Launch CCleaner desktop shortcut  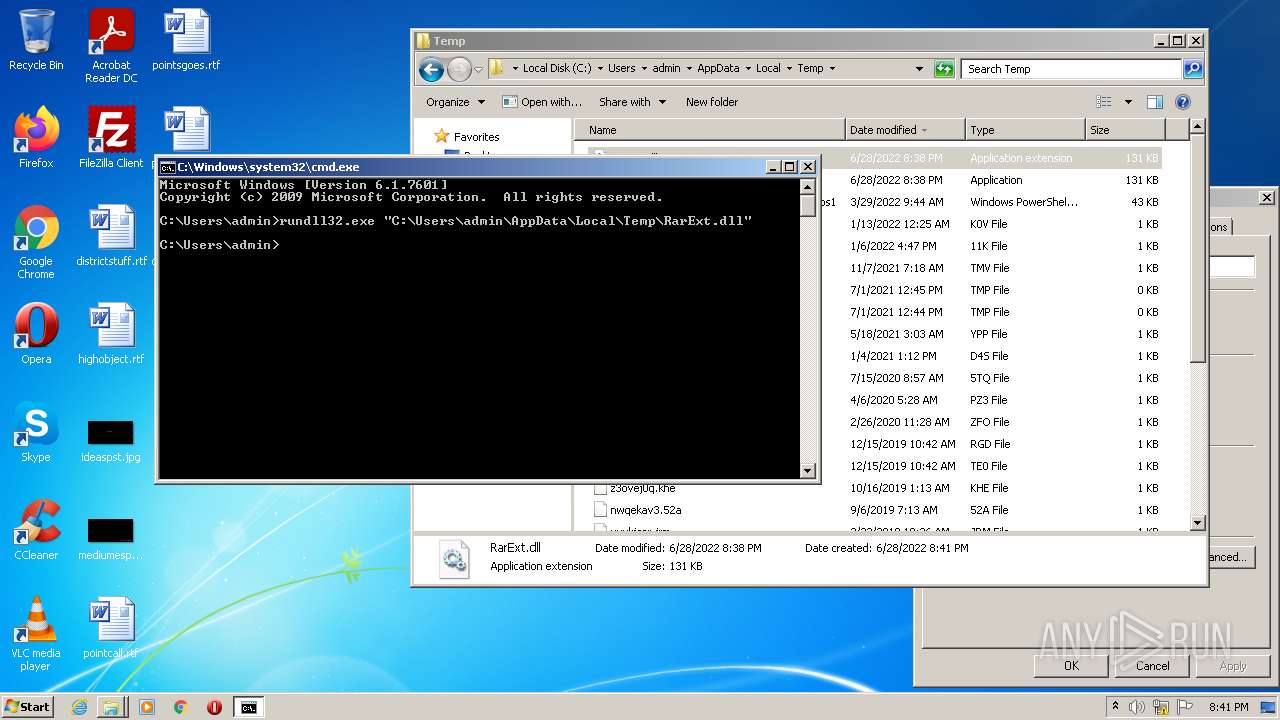pos(36,530)
